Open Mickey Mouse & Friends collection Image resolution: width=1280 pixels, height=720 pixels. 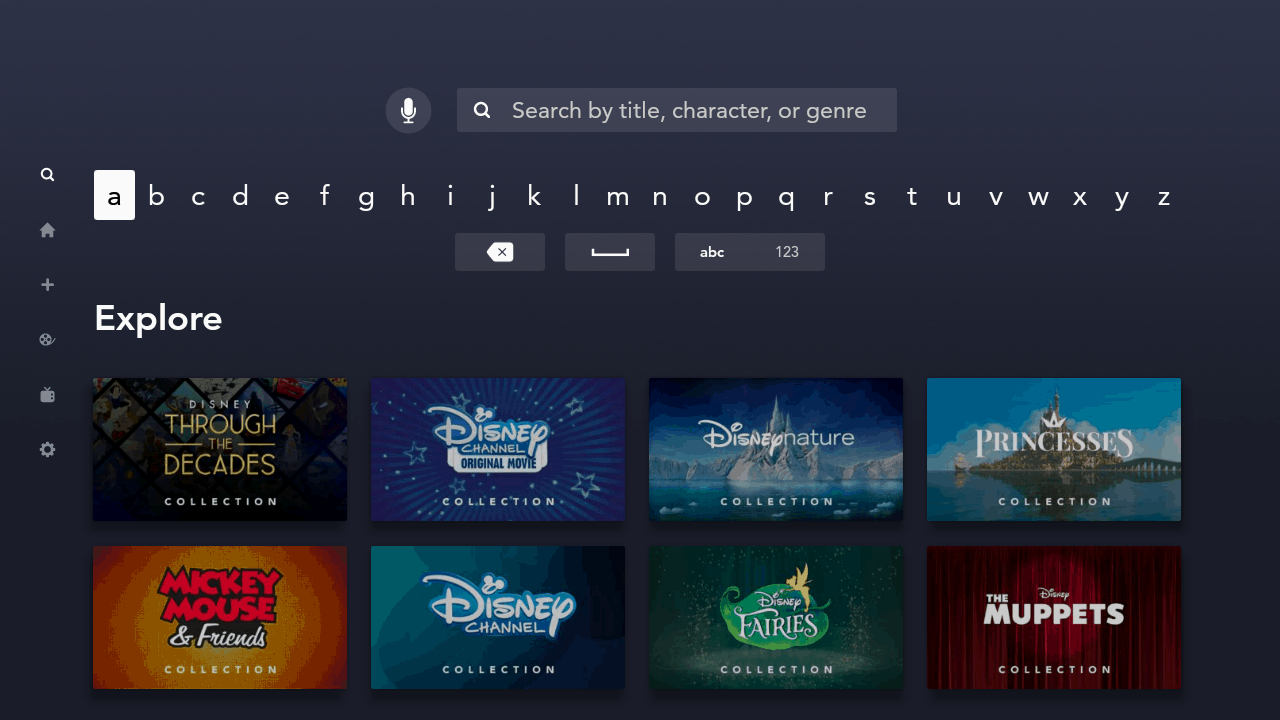point(220,617)
